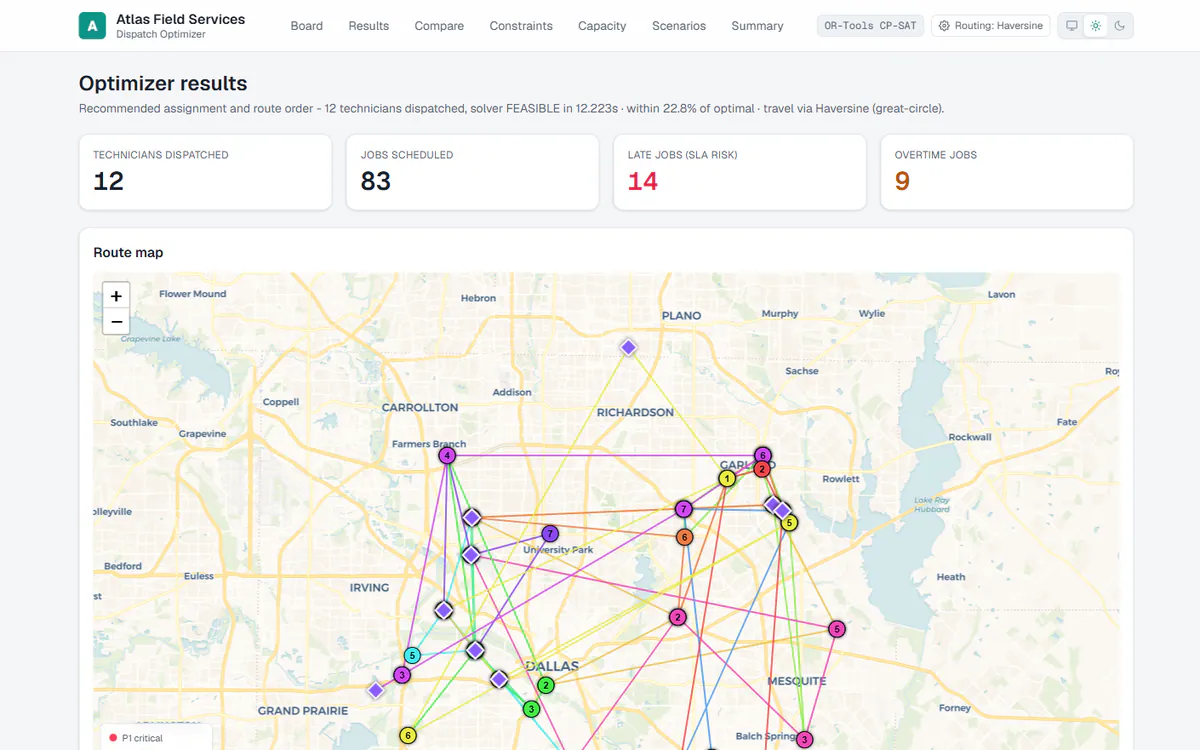Select the light theme sun icon
1200x750 pixels.
point(1096,26)
